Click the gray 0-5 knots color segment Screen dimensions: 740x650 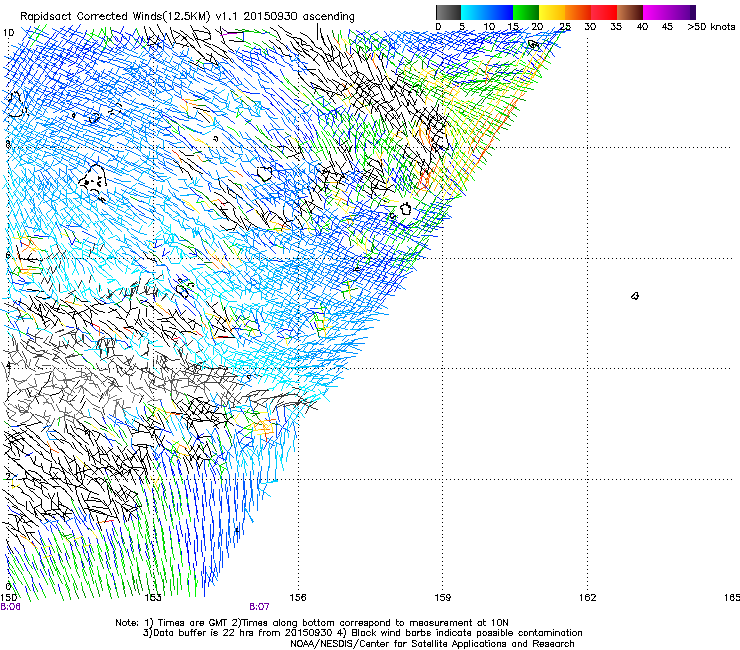click(448, 12)
